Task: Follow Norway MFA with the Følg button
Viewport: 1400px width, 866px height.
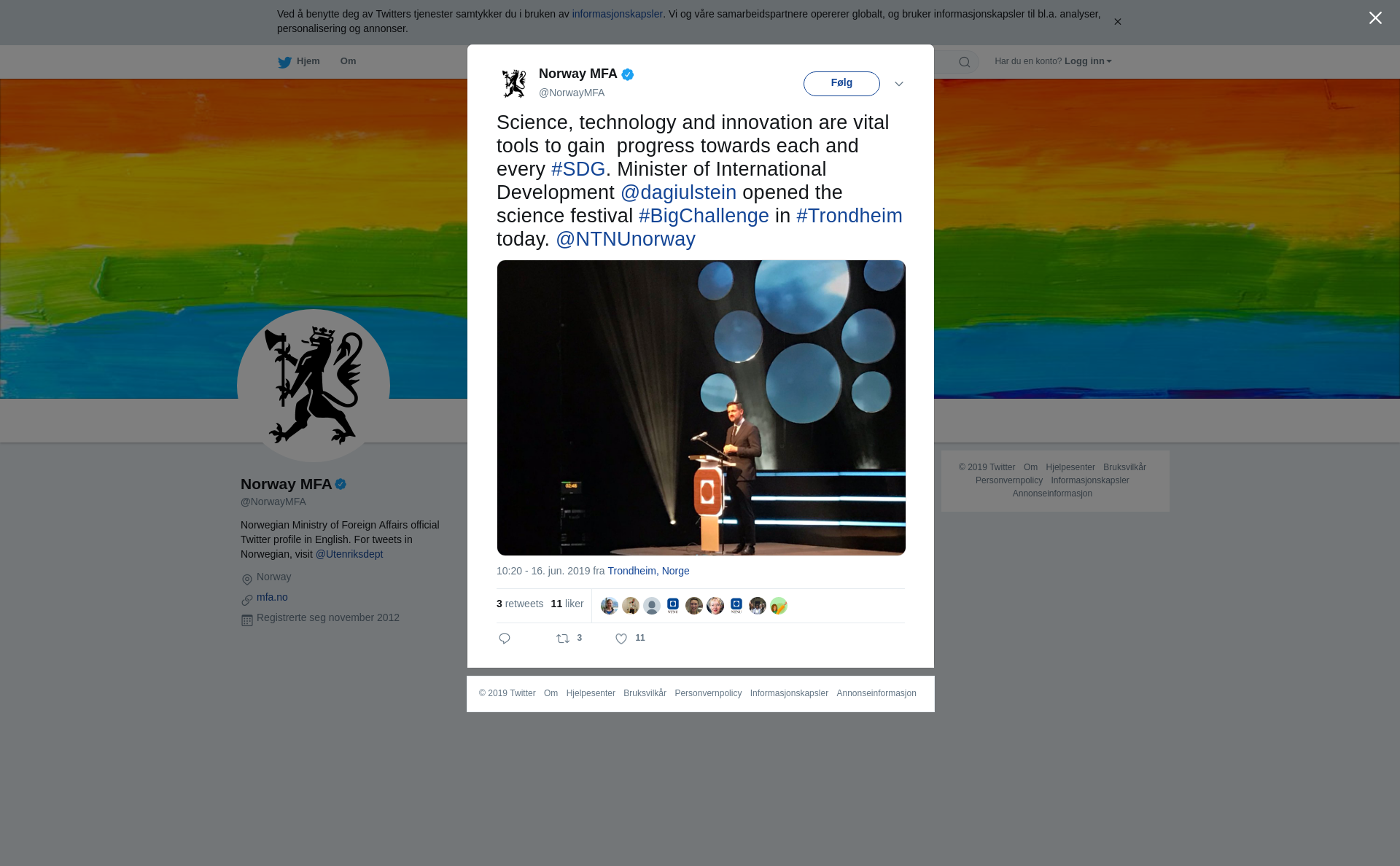Action: click(841, 83)
